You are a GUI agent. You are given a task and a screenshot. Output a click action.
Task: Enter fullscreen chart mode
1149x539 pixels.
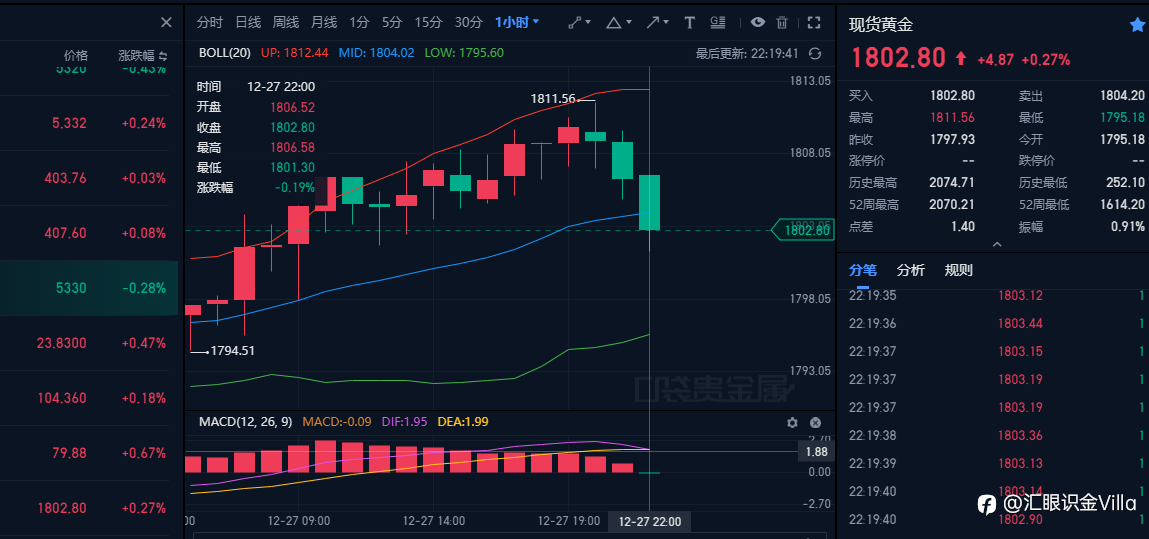click(x=813, y=23)
